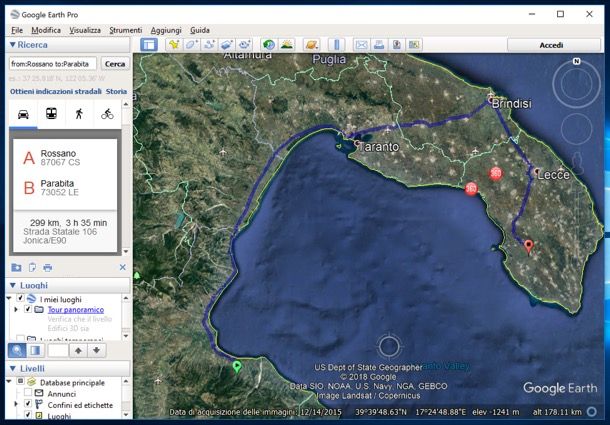Open the Guida menu
This screenshot has width=610, height=425.
pyautogui.click(x=200, y=30)
